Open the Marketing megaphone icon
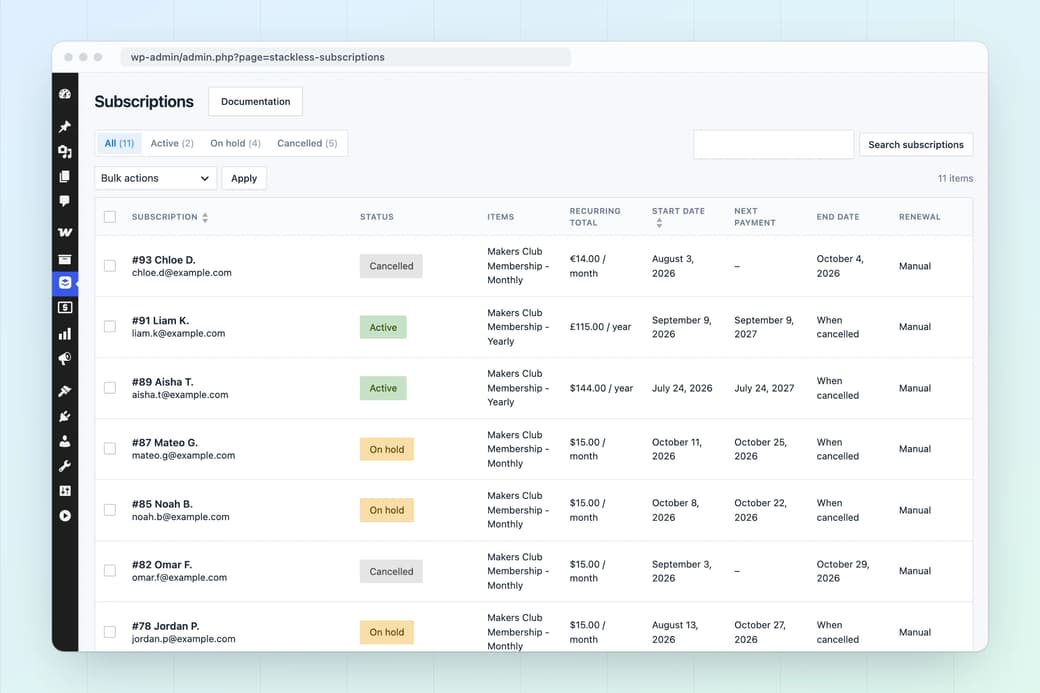Image resolution: width=1040 pixels, height=693 pixels. click(64, 359)
